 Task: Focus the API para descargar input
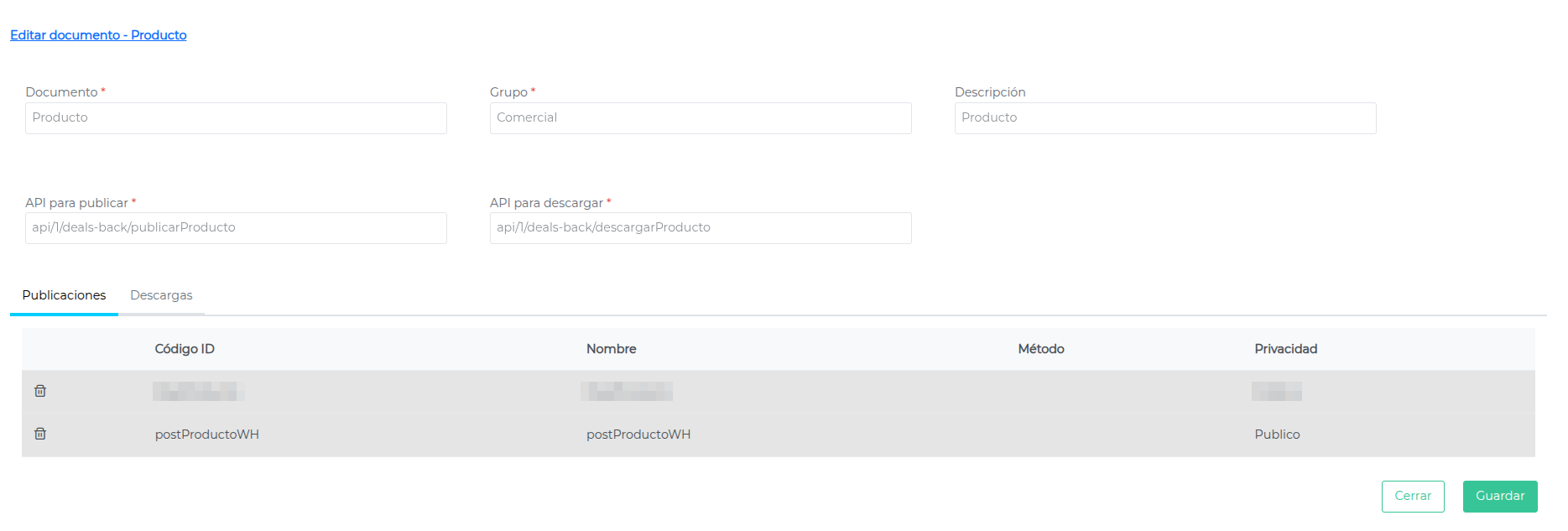point(701,228)
